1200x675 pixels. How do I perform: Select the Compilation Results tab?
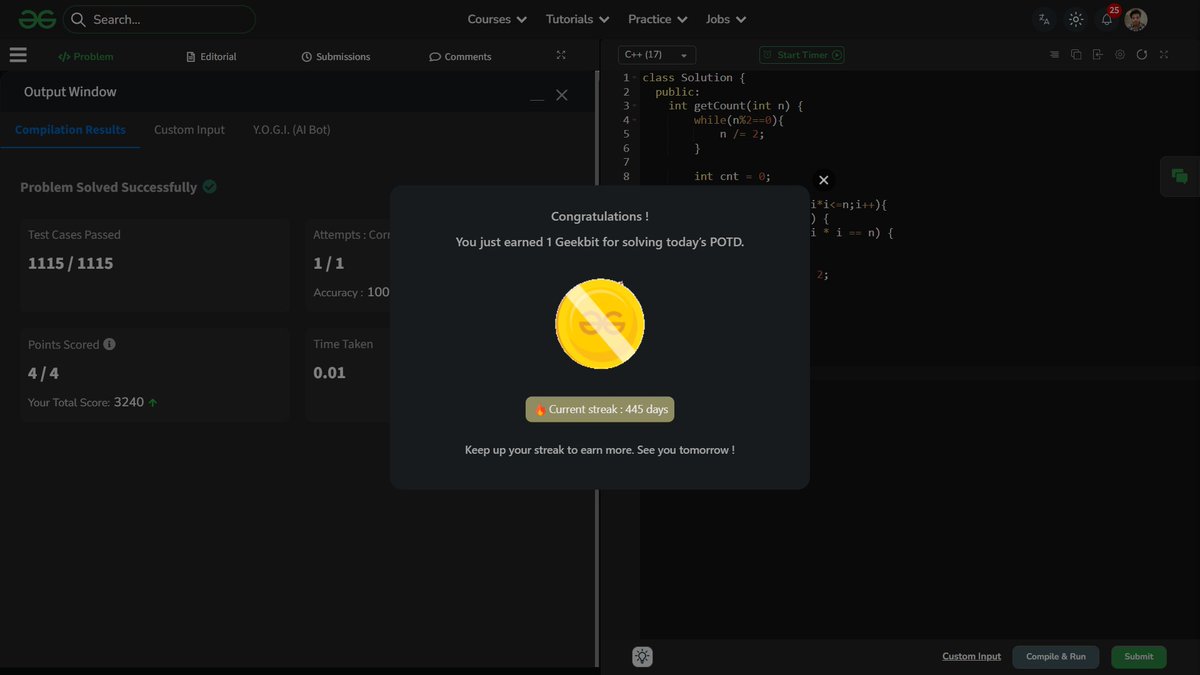pos(70,130)
